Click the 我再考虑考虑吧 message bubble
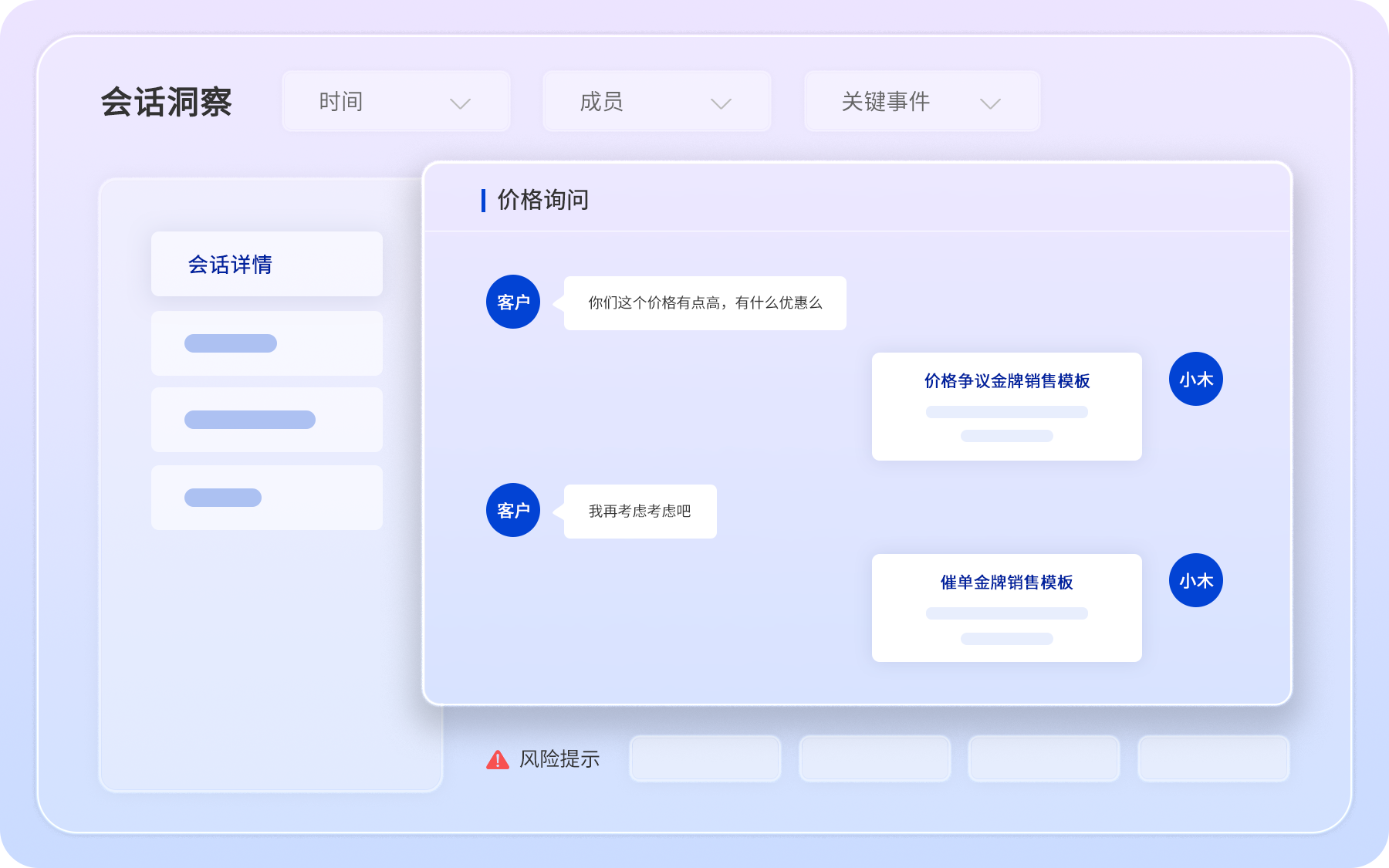Viewport: 1389px width, 868px height. pos(640,512)
